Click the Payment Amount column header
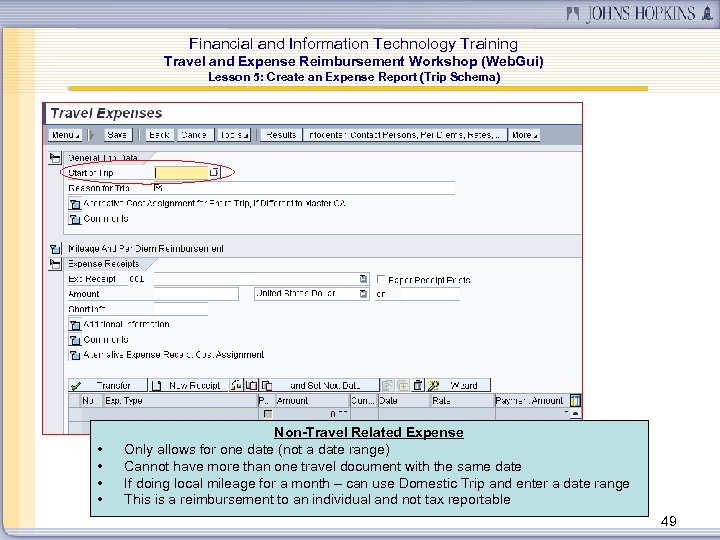Screen dimensions: 720x540 tap(532, 400)
